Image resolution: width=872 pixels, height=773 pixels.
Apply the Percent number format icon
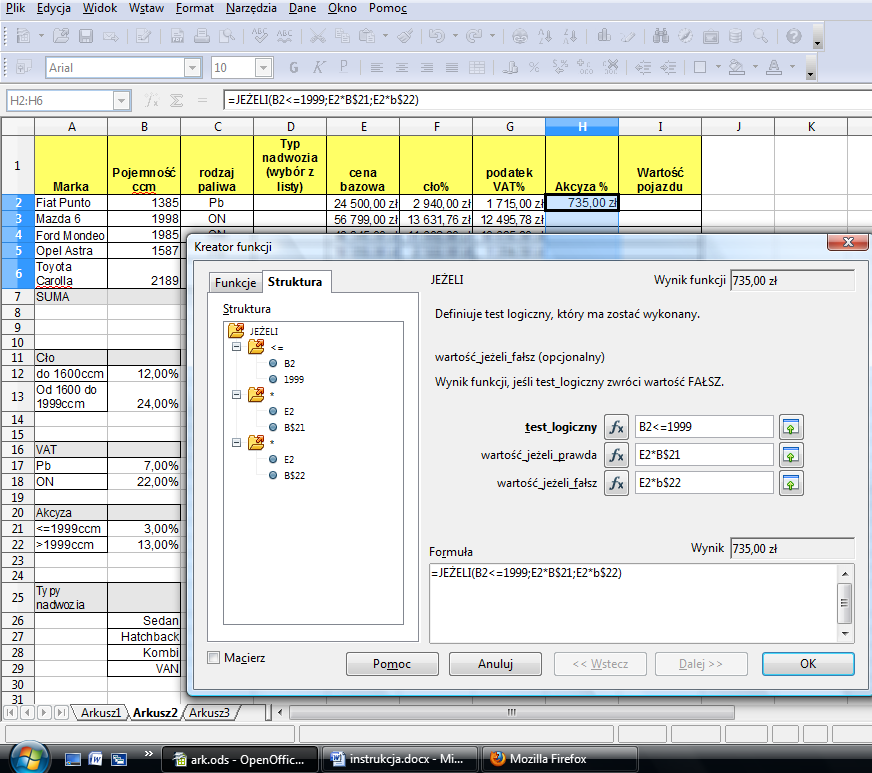534,68
